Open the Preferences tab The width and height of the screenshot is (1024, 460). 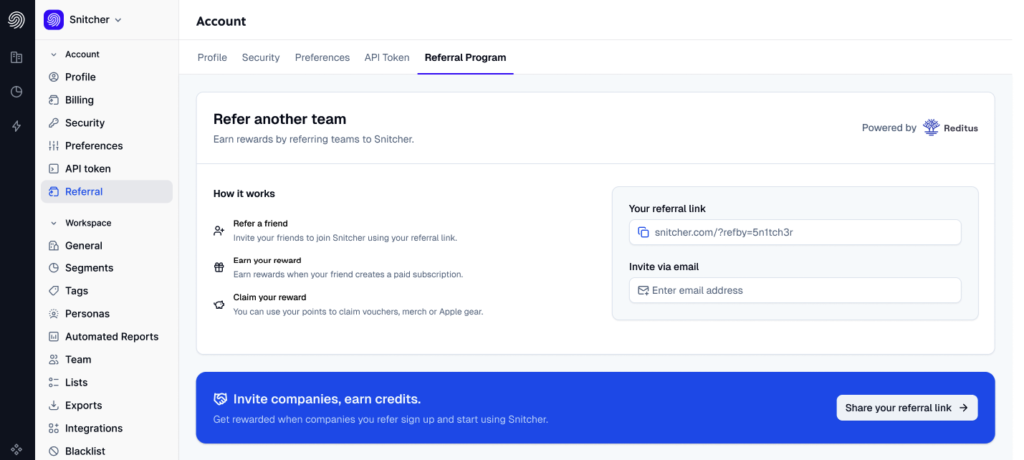tap(322, 58)
